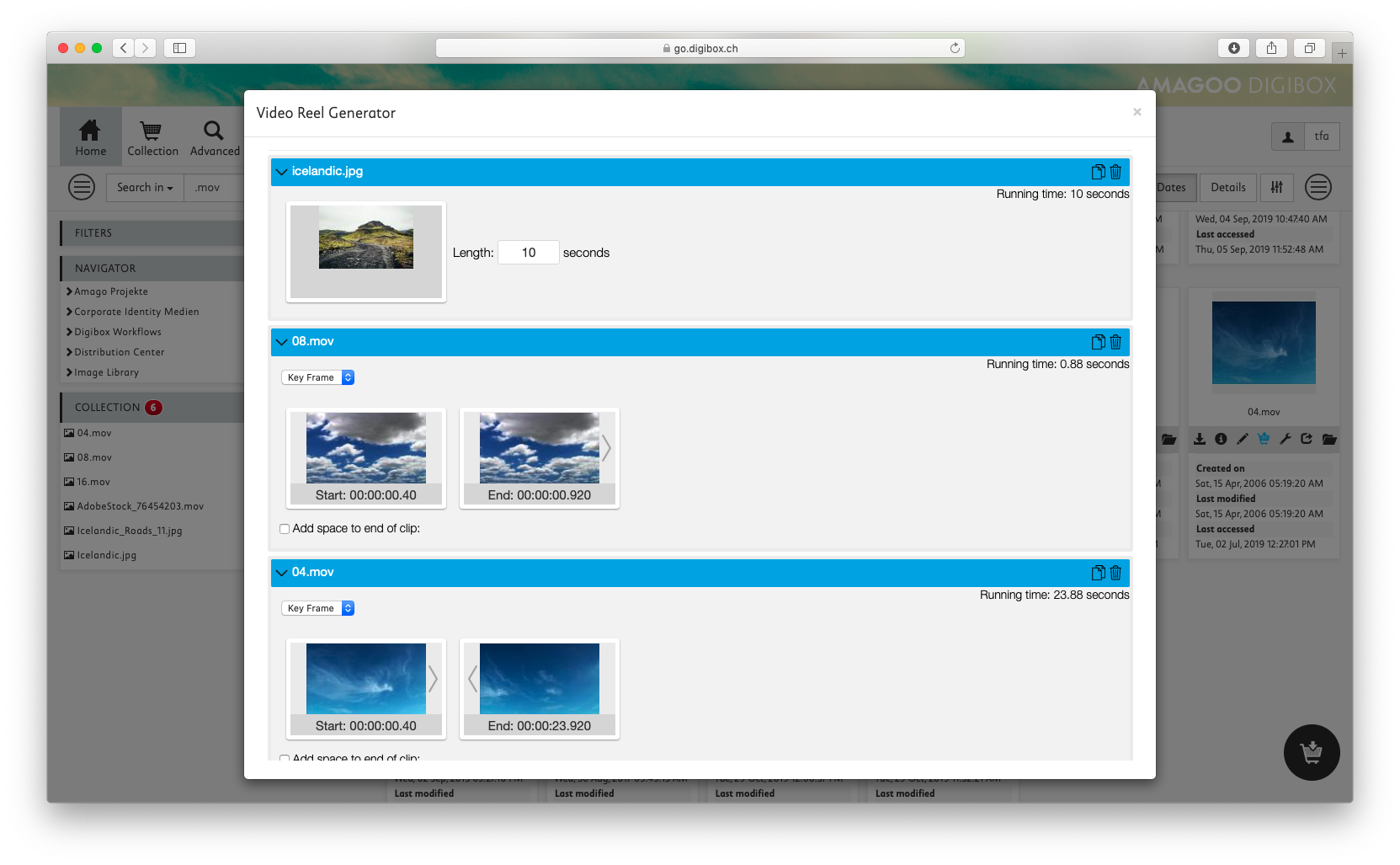Close the Video Reel Generator dialog

[x=1137, y=112]
